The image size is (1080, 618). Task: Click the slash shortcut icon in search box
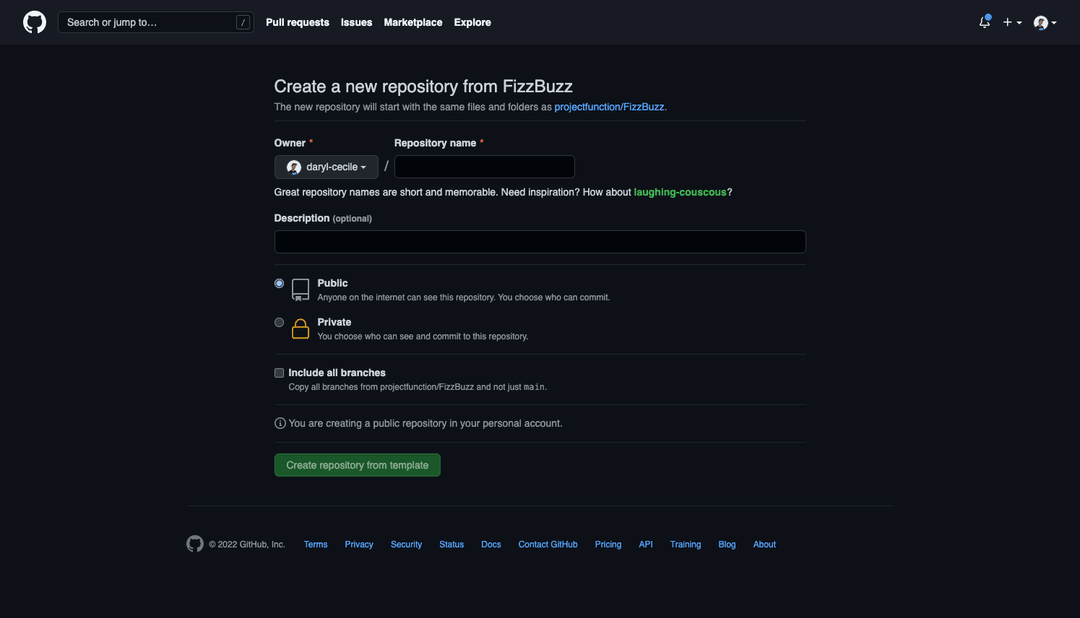(242, 22)
